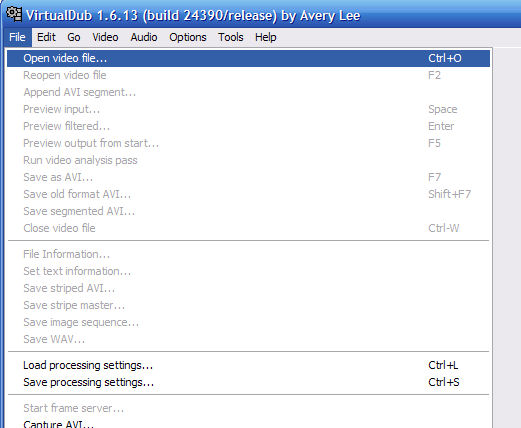Click the File Information… entry

click(x=248, y=254)
